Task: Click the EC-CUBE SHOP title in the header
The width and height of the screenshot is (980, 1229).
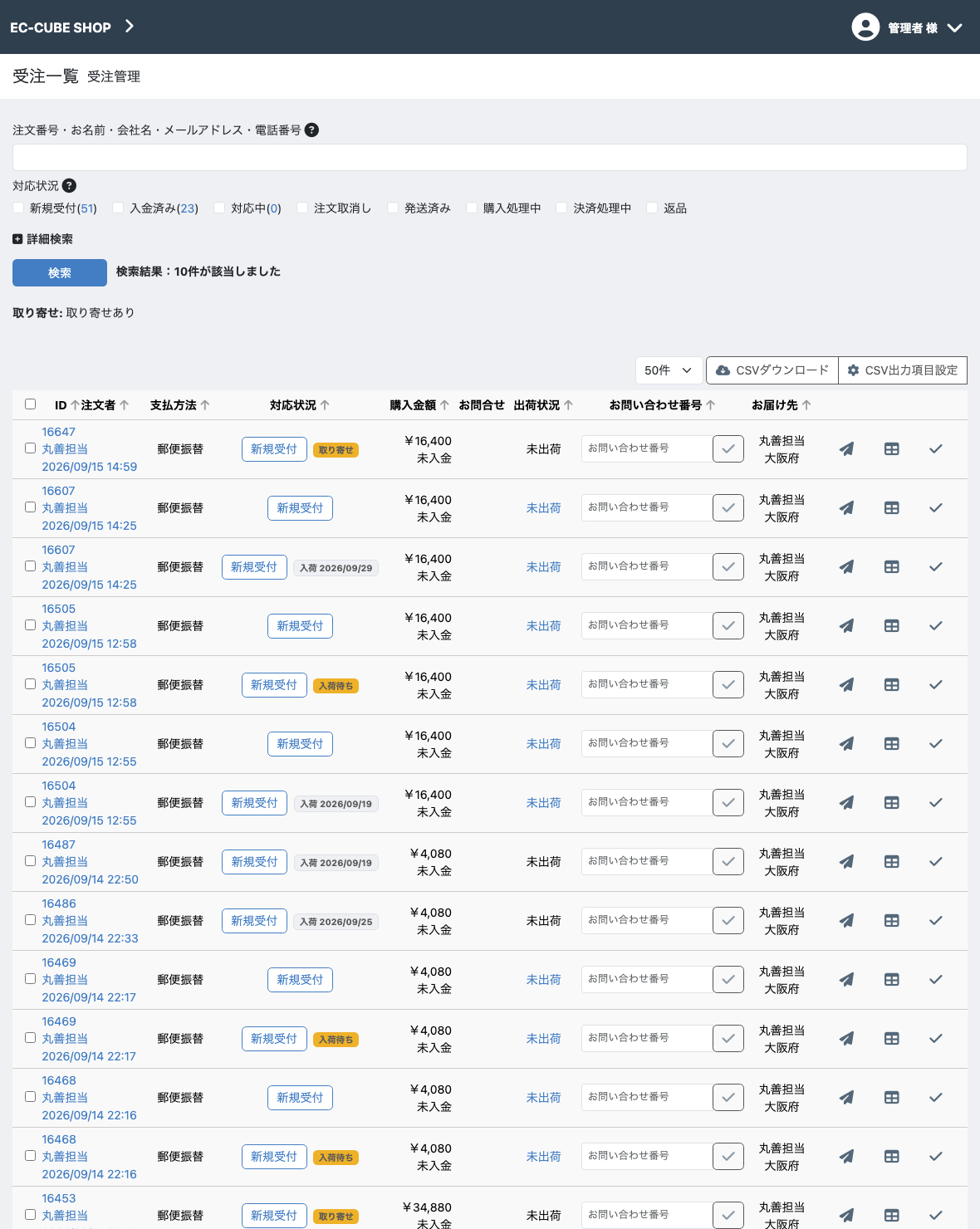Action: coord(61,27)
